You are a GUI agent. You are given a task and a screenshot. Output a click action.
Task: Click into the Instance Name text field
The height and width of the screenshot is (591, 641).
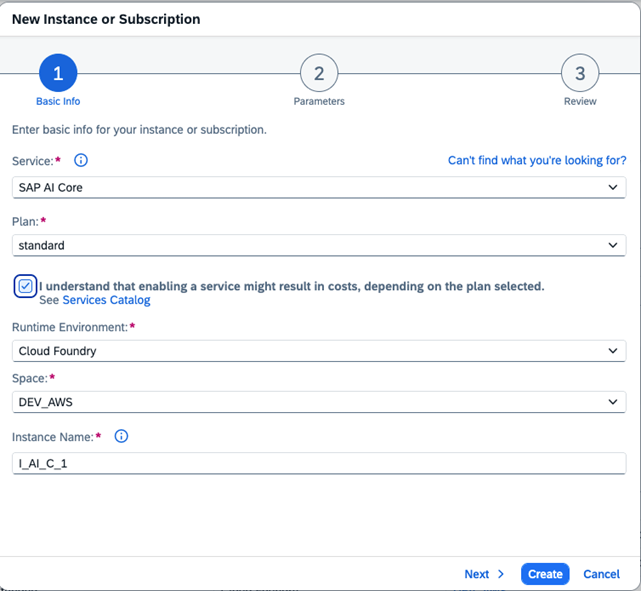coord(319,463)
